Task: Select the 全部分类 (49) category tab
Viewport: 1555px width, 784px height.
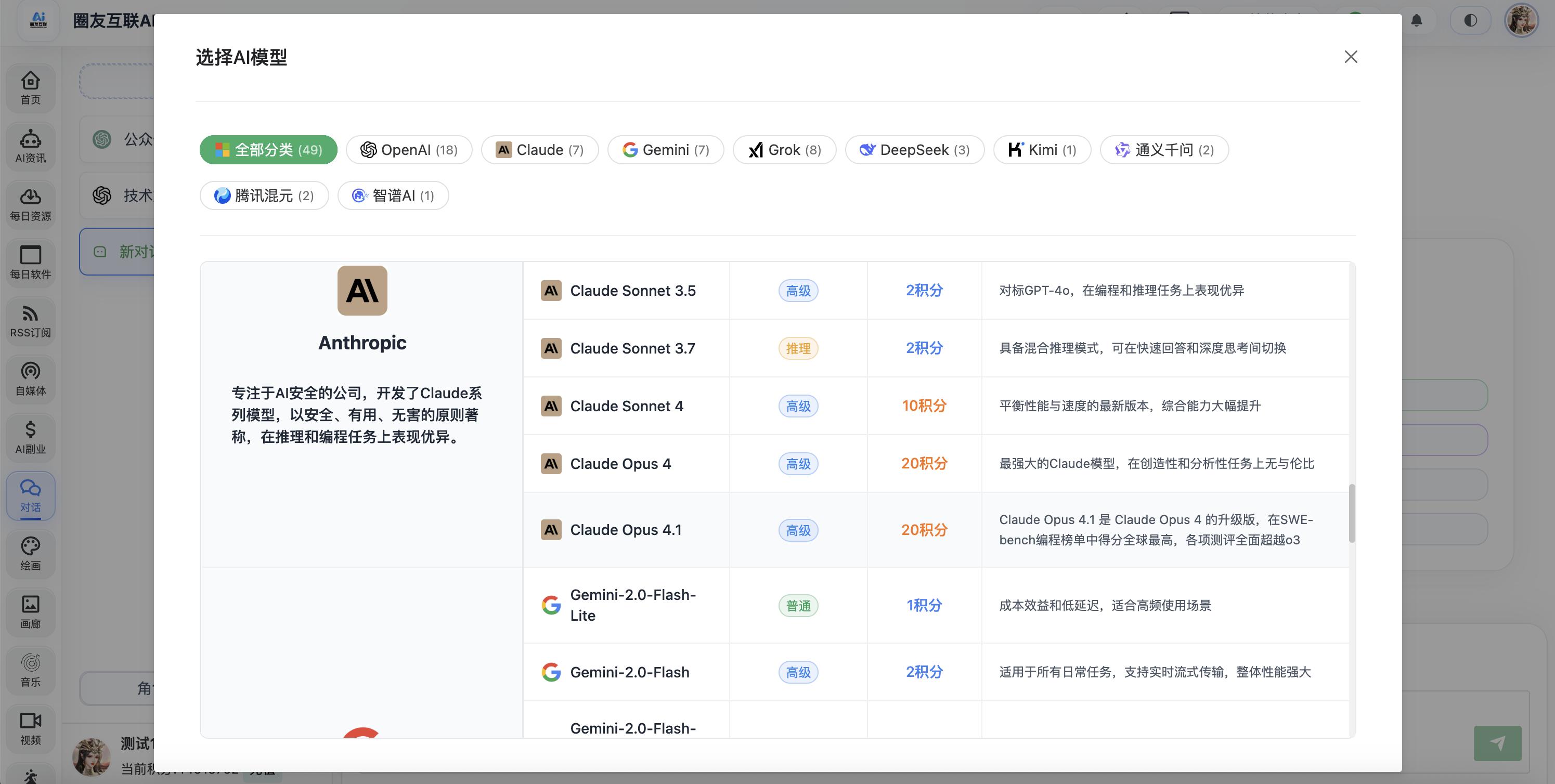Action: (269, 150)
